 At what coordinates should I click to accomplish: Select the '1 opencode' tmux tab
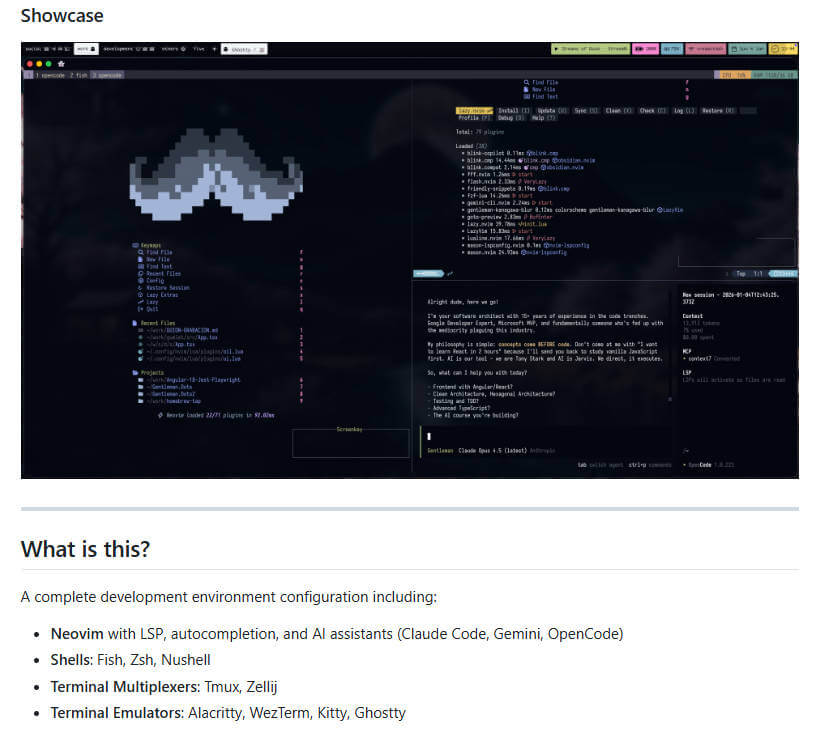click(49, 76)
